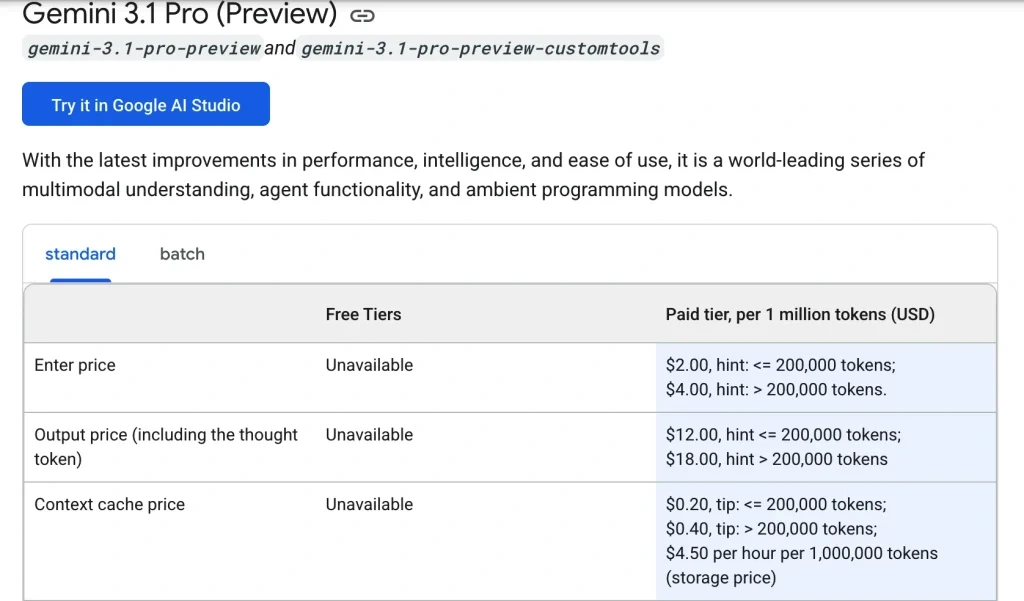Click the gemini-3.1-pro-preview model code
Viewport: 1024px width, 601px height.
tap(143, 48)
